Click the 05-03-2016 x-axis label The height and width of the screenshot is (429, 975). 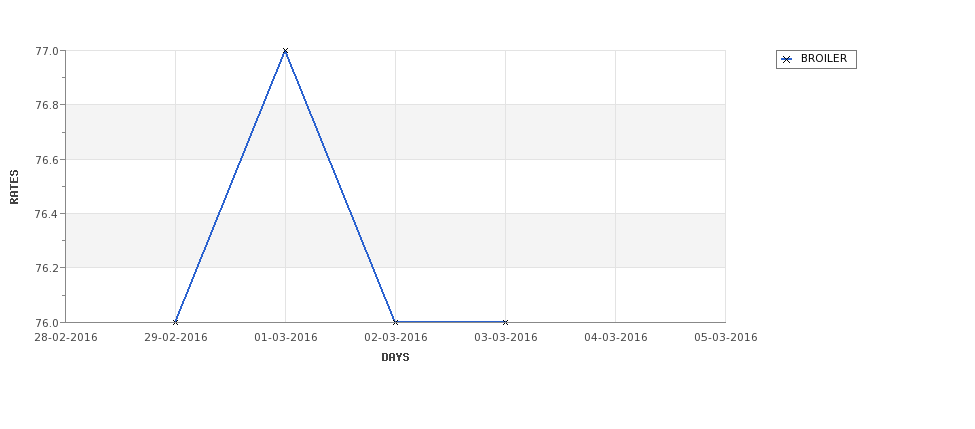(726, 338)
